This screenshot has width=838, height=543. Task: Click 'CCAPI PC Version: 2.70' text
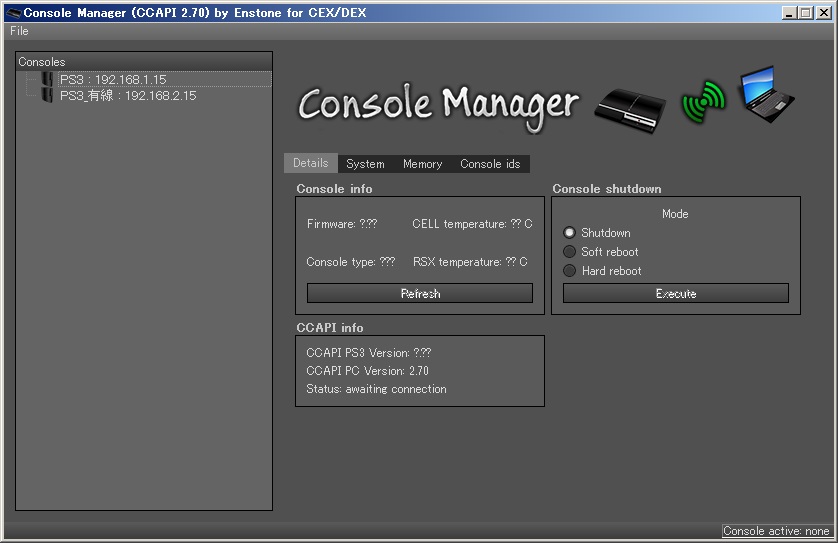[367, 371]
